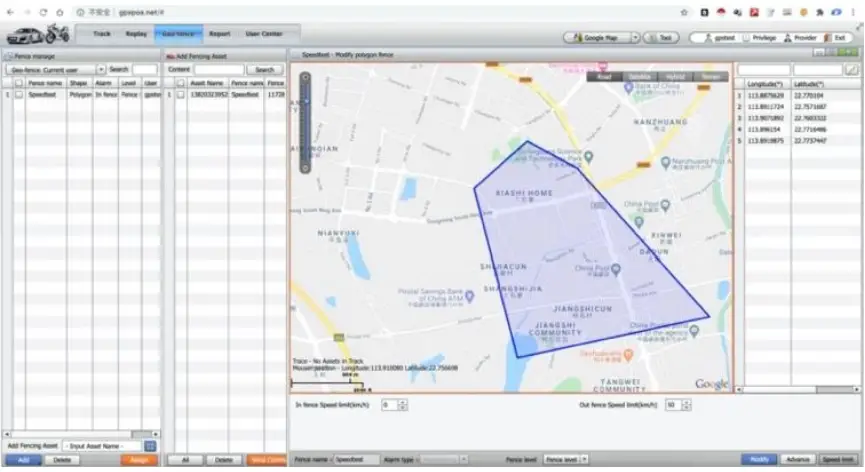Screen dimensions: 865x472
Task: Click the map zoom slider track
Action: (x=305, y=123)
